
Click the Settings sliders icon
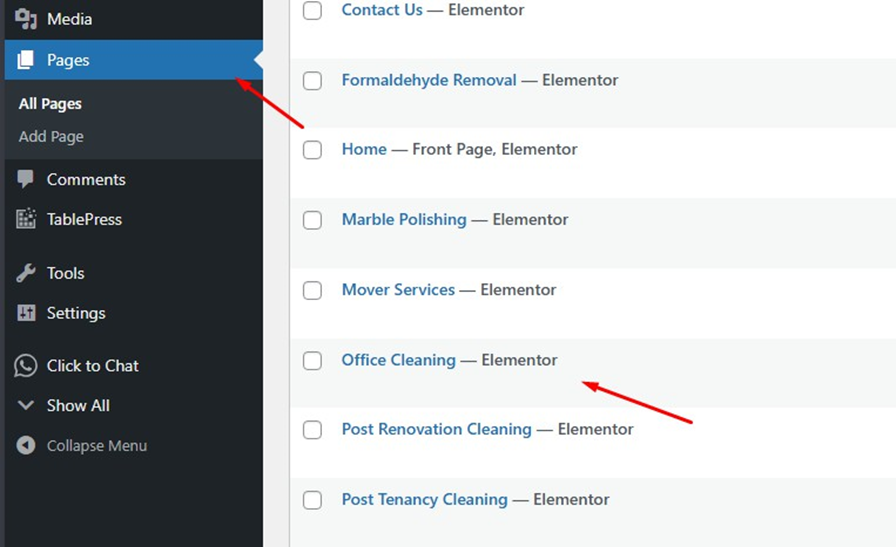pyautogui.click(x=26, y=313)
